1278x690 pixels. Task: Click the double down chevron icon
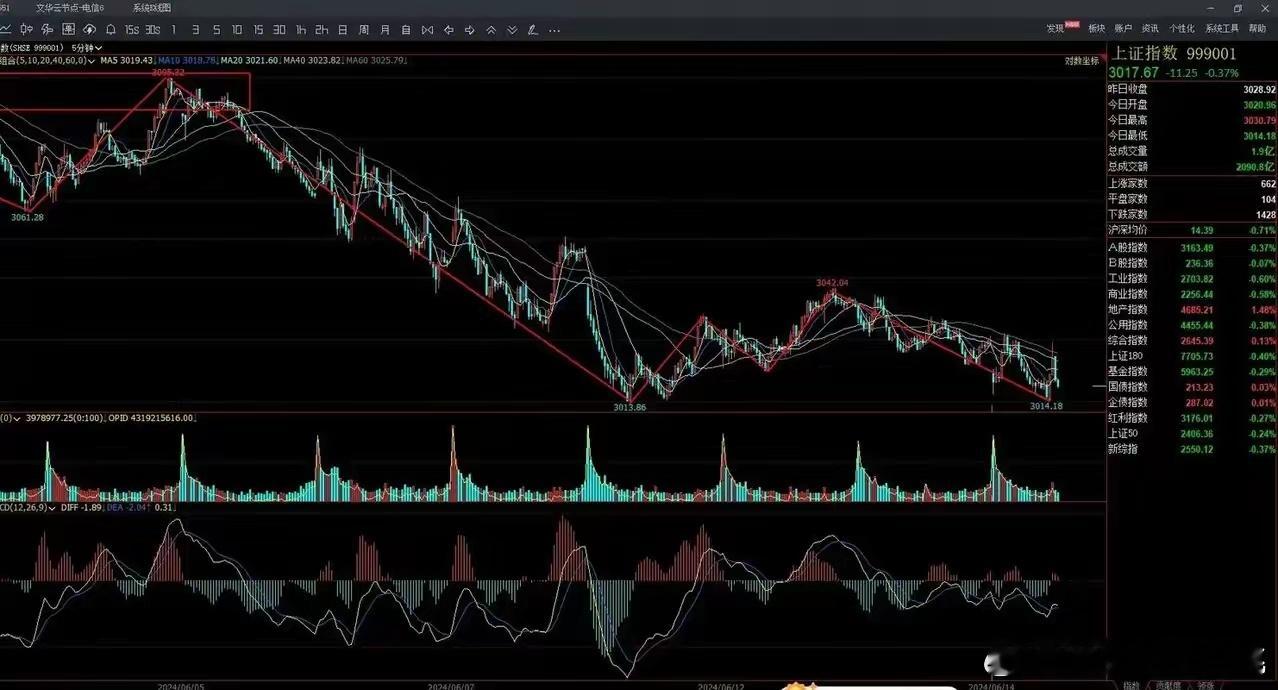point(511,30)
